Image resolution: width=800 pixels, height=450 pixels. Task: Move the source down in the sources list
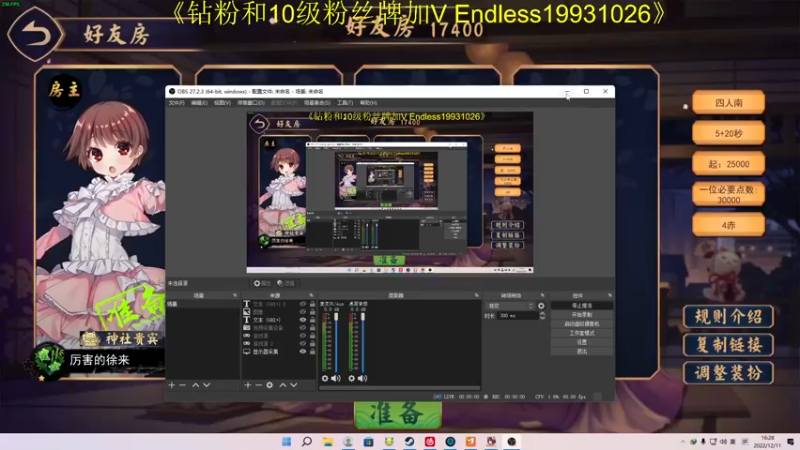tap(293, 385)
